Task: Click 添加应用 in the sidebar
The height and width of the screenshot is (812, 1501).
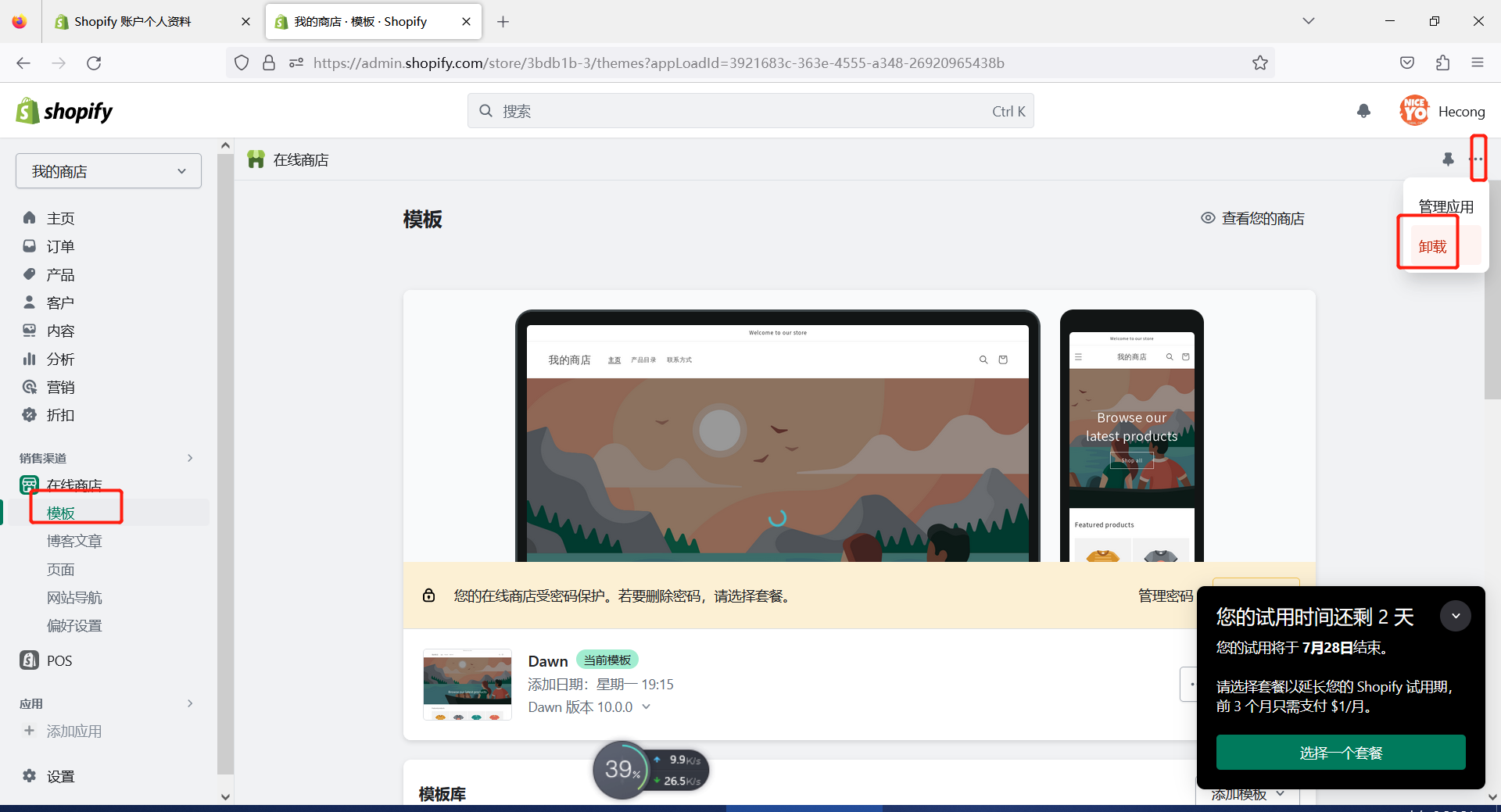Action: point(74,731)
